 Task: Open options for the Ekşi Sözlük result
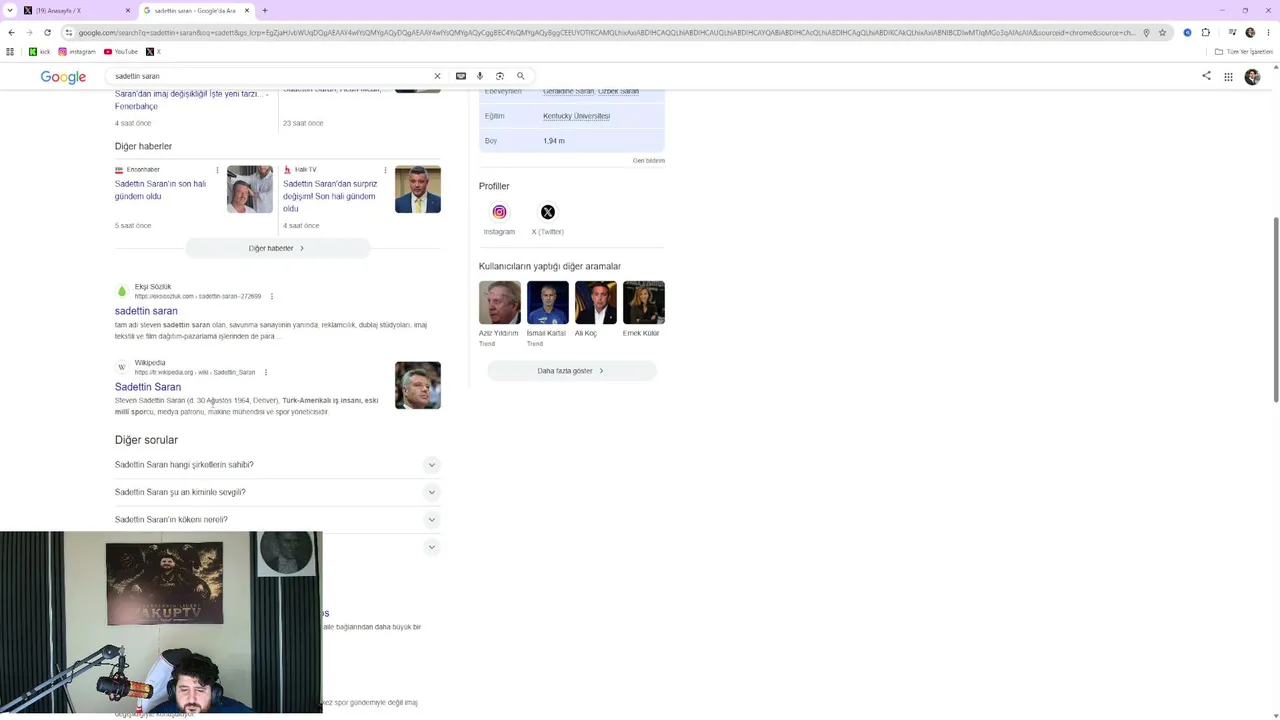[271, 296]
